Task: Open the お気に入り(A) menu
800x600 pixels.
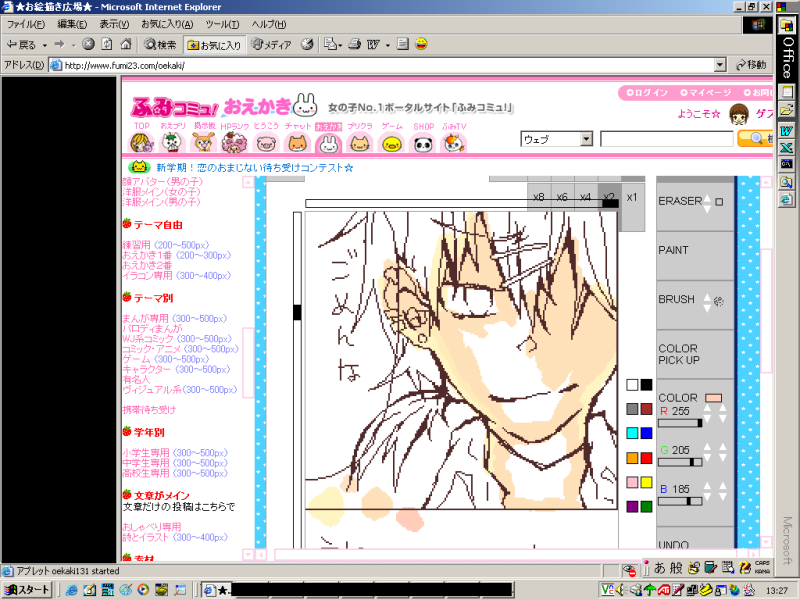Action: pyautogui.click(x=167, y=24)
